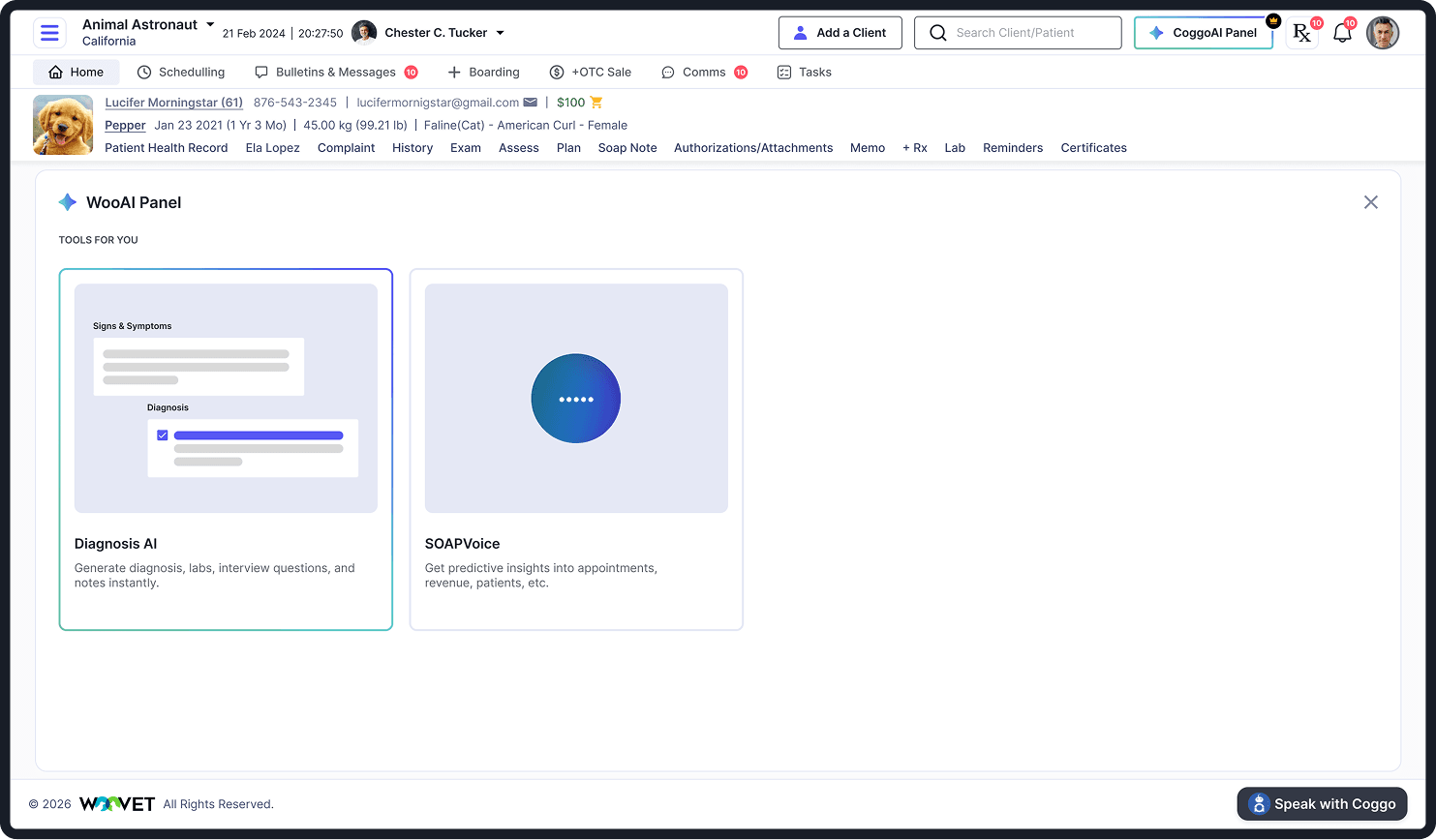Click the email envelope icon beside address
1436x840 pixels.
[x=531, y=103]
